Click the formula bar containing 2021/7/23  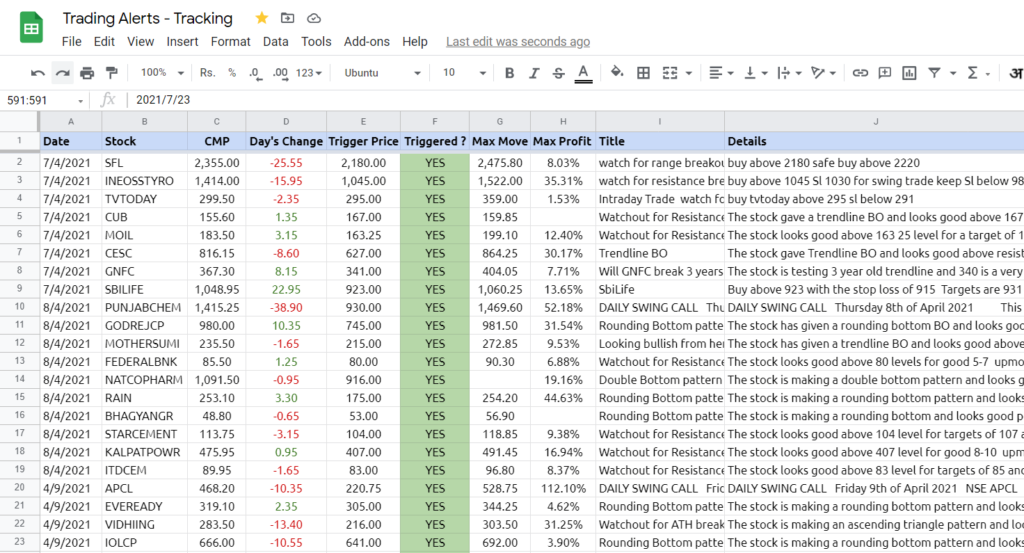[575, 100]
